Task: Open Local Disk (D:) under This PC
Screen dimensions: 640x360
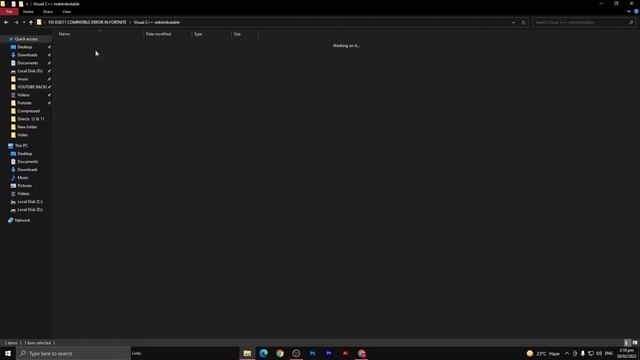Action: click(x=29, y=210)
